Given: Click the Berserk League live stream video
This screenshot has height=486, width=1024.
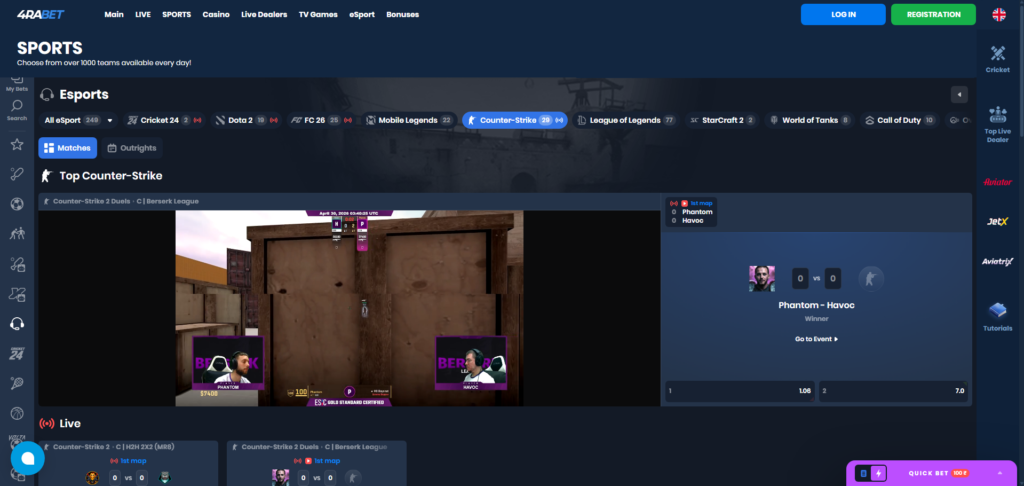Looking at the screenshot, I should point(349,308).
